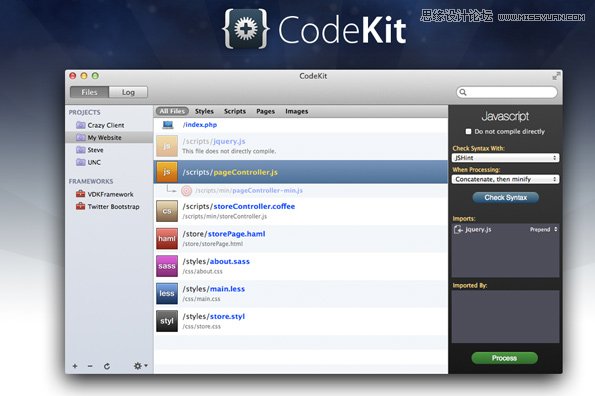Select /scripts/jquery.js file name
595x396 pixels.
[214, 141]
